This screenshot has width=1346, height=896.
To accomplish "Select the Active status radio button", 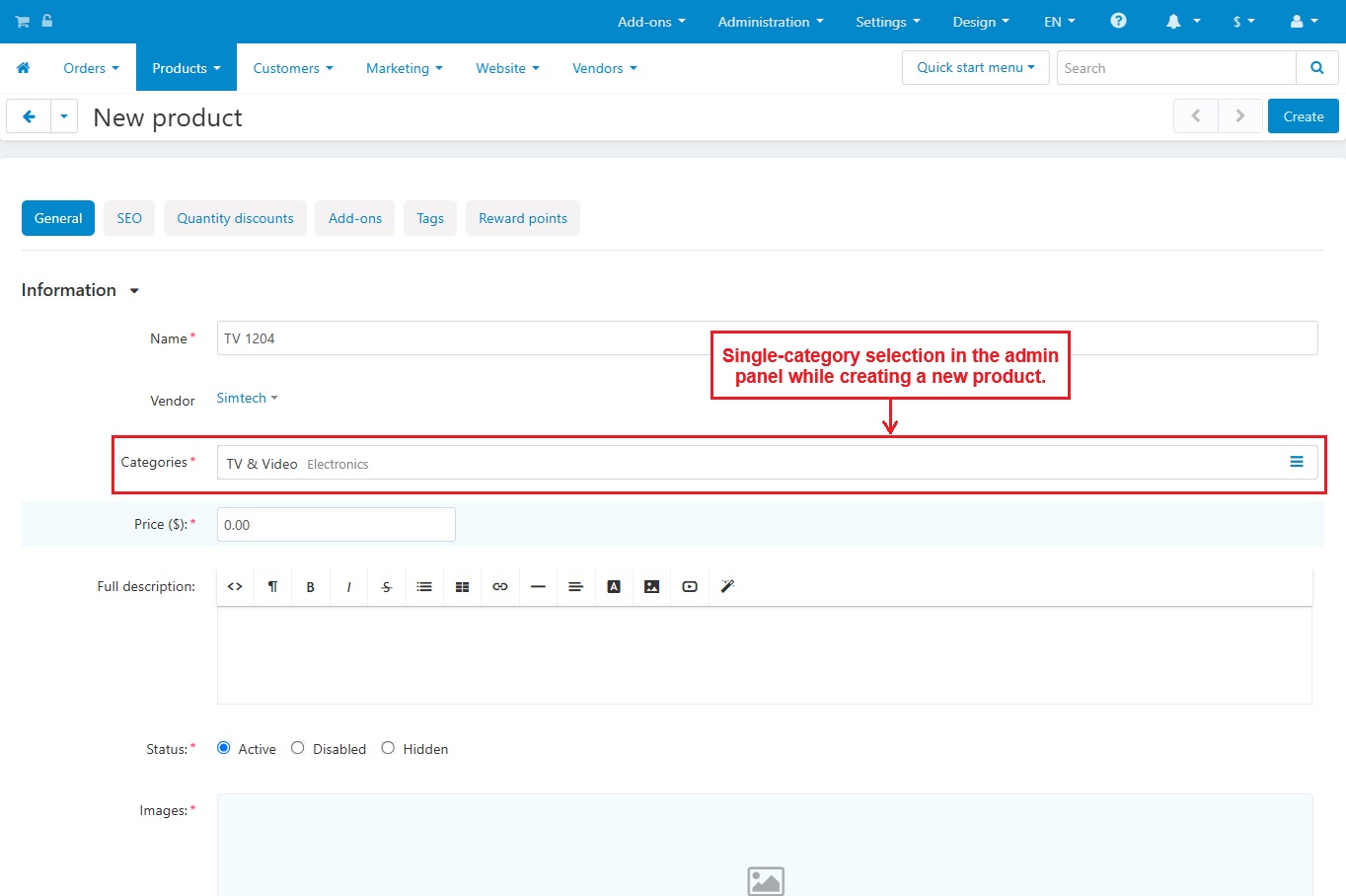I will tap(224, 748).
